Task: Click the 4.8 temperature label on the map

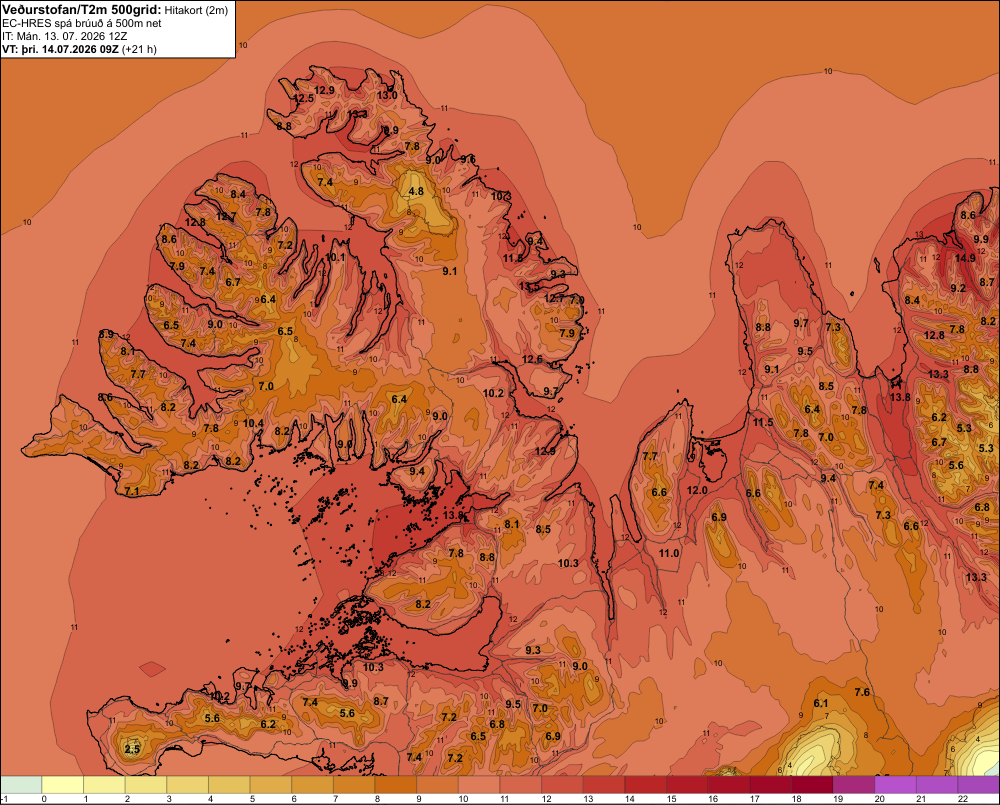Action: coord(416,191)
